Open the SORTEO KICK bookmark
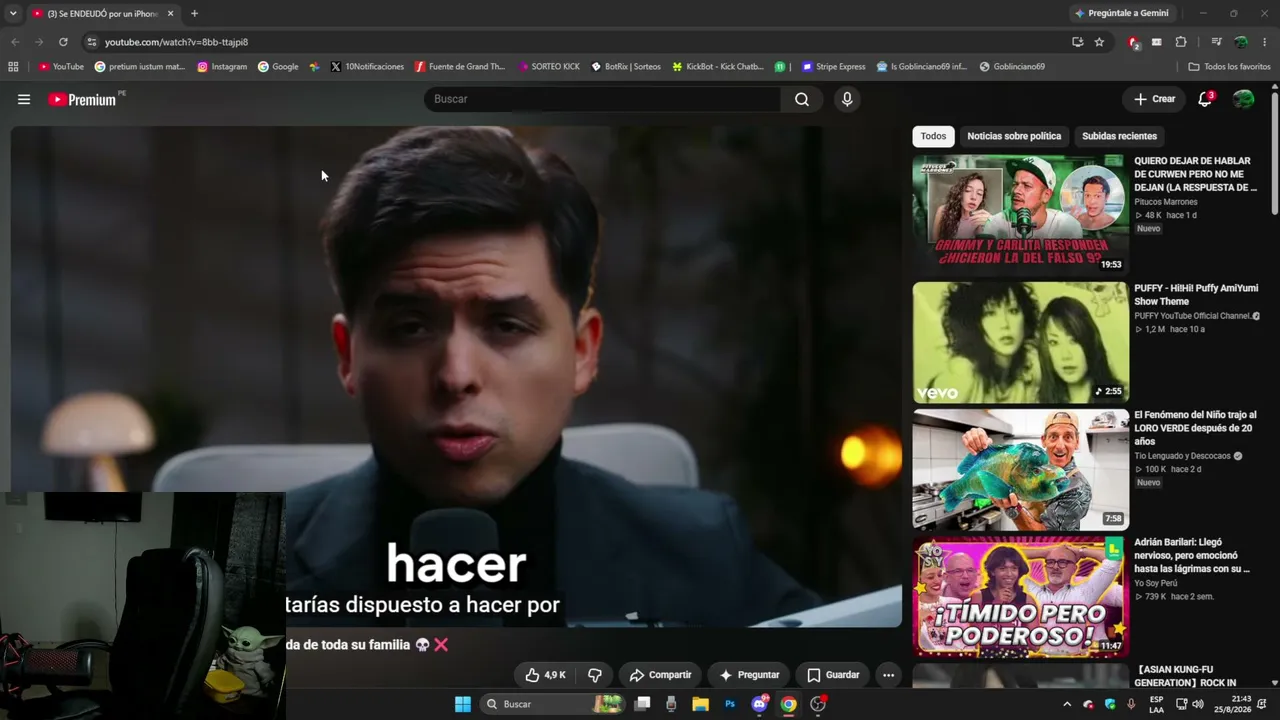The height and width of the screenshot is (720, 1280). tap(548, 67)
